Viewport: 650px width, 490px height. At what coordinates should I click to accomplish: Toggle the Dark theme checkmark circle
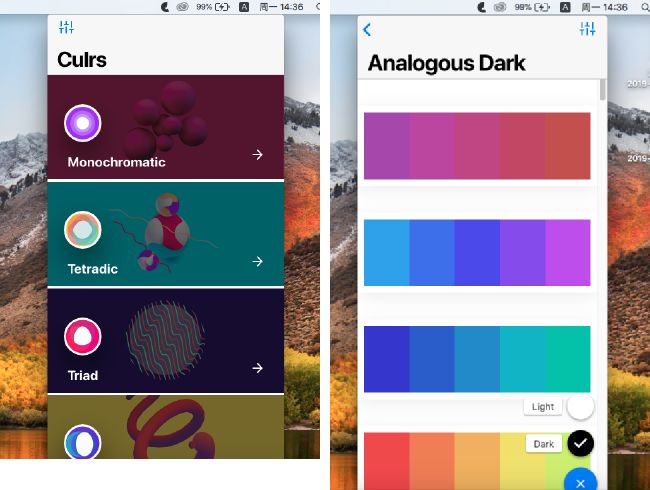580,443
